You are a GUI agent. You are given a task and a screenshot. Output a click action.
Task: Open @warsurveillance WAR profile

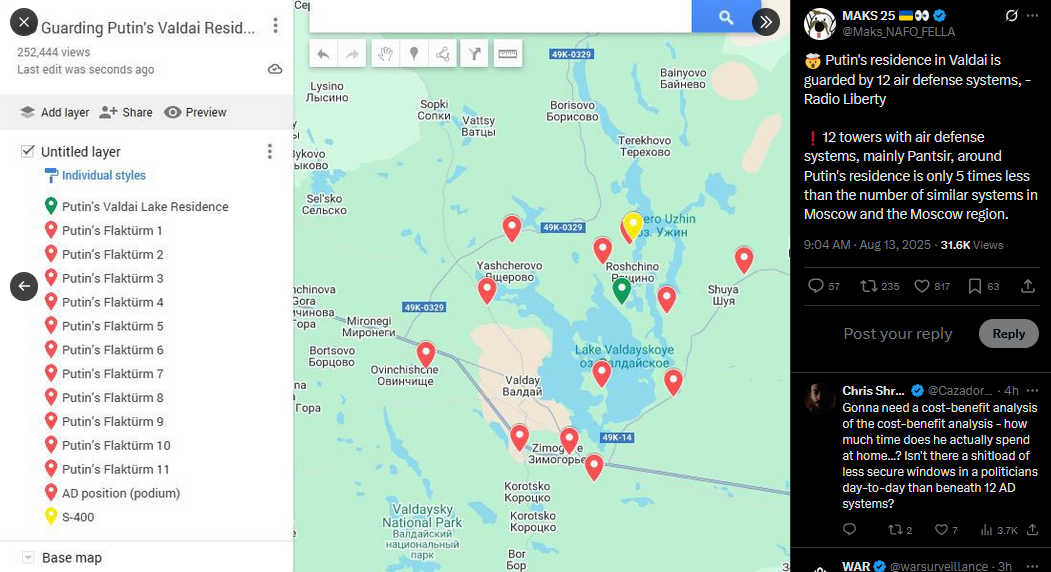(x=939, y=566)
